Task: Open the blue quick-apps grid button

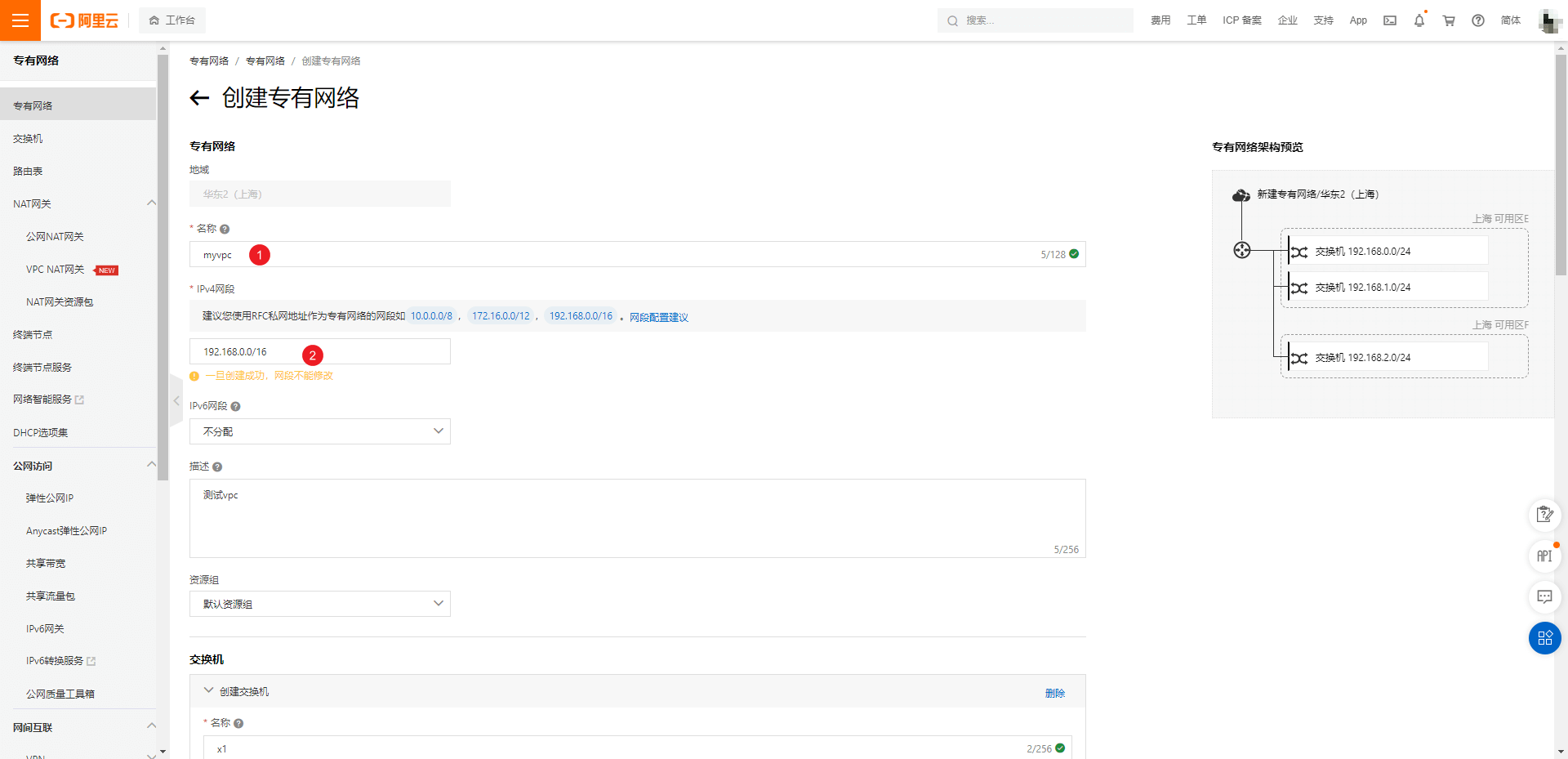Action: tap(1544, 638)
